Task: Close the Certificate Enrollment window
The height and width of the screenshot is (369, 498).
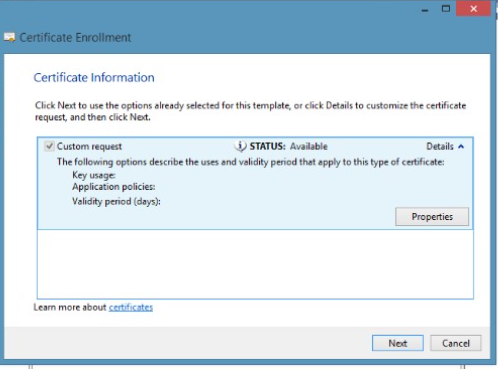Action: tap(473, 9)
